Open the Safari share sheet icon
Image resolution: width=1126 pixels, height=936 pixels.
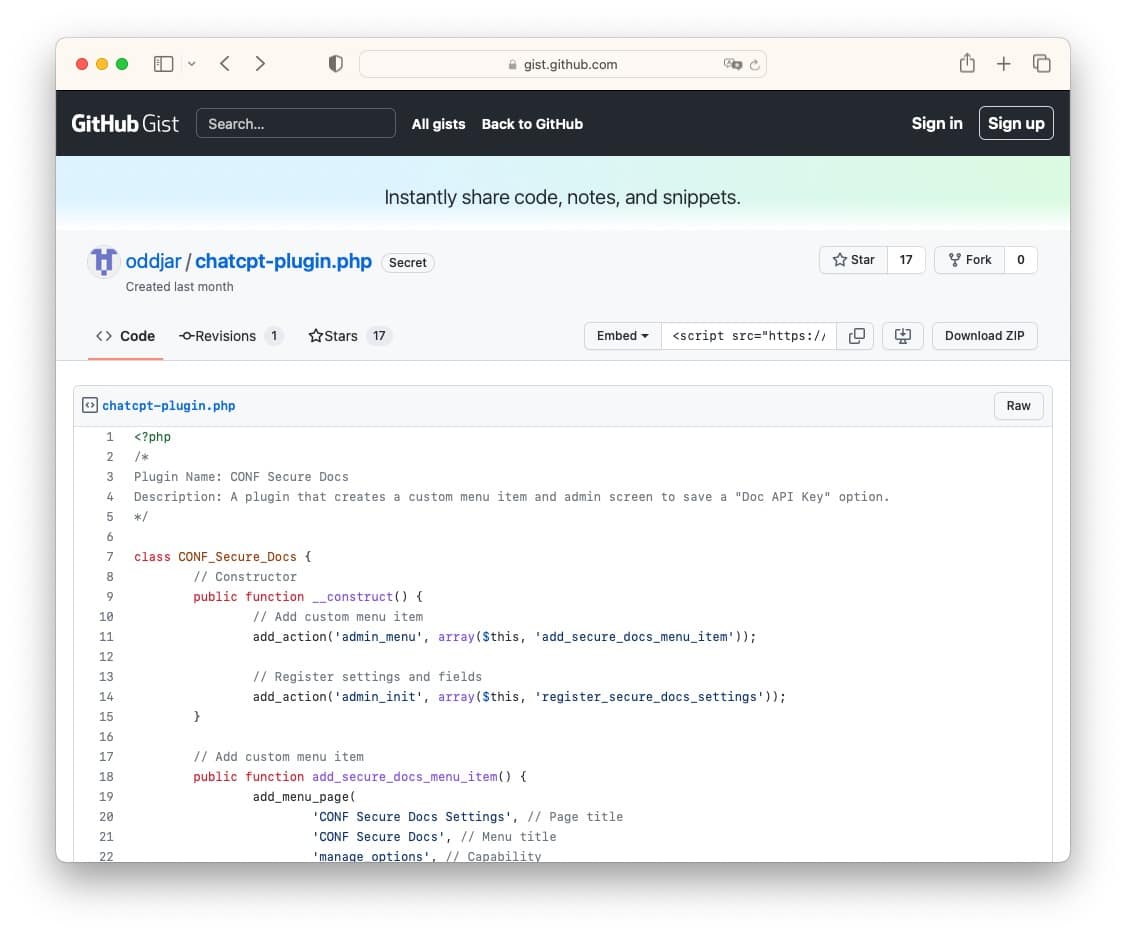tap(967, 63)
